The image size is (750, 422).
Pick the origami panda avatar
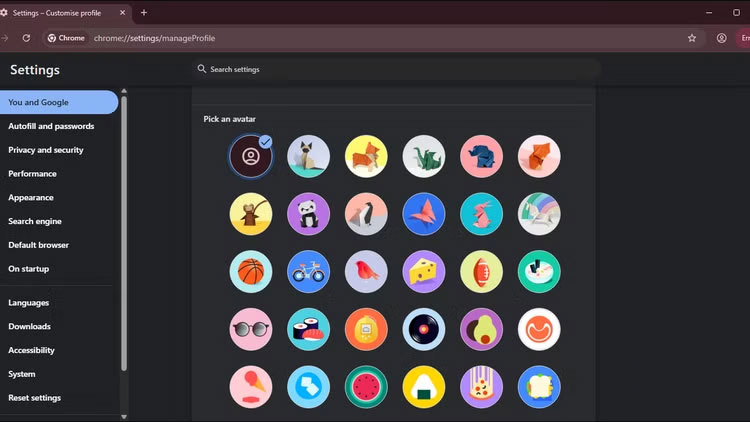pyautogui.click(x=309, y=214)
